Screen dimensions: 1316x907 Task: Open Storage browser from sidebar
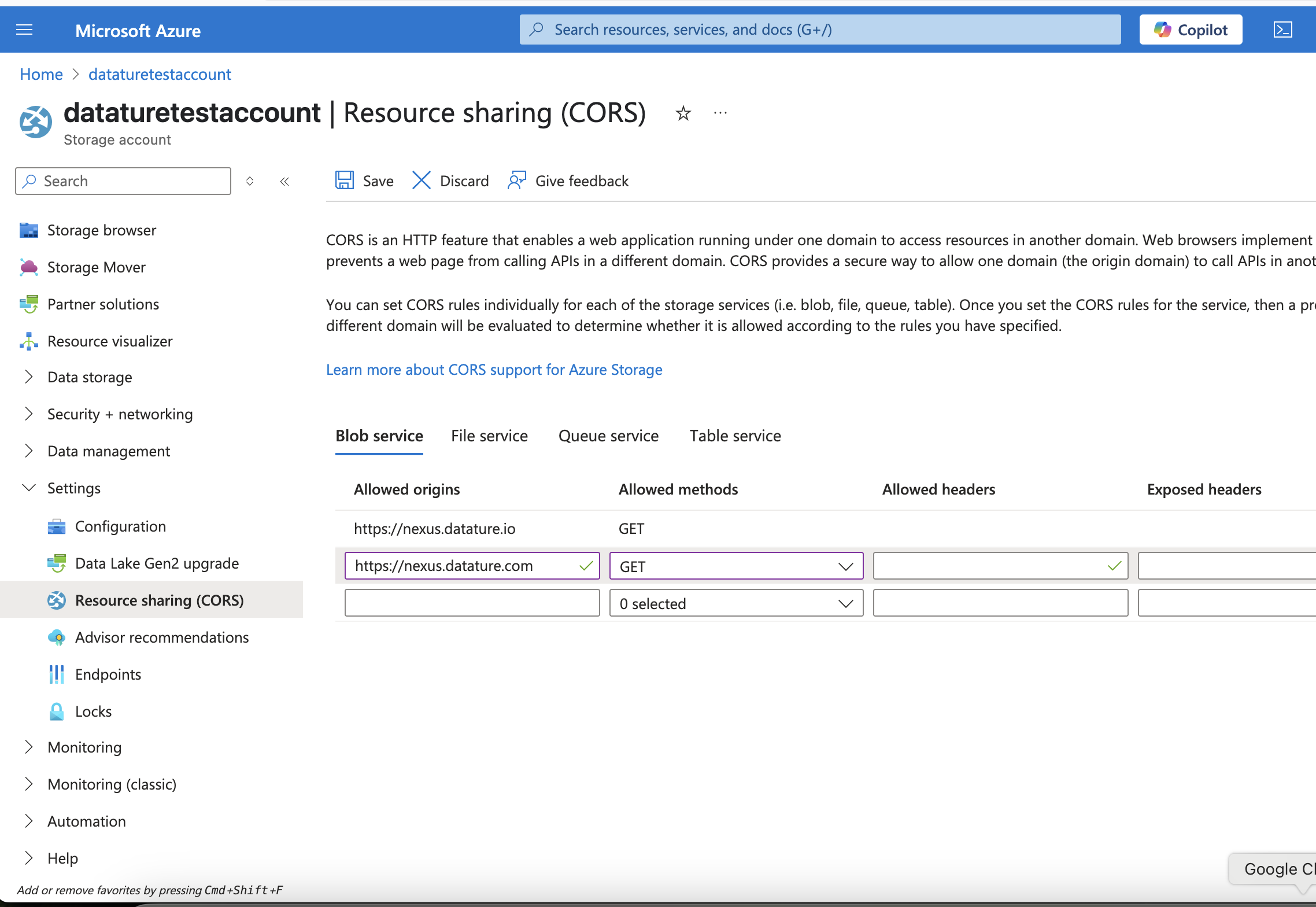101,230
